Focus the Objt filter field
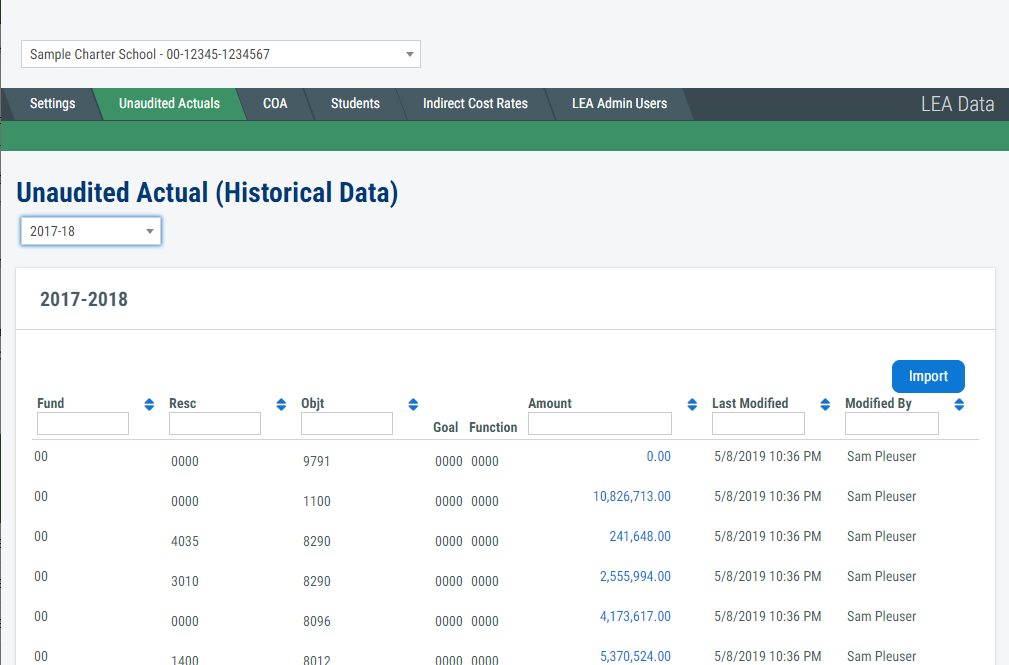Image resolution: width=1009 pixels, height=665 pixels. 347,424
